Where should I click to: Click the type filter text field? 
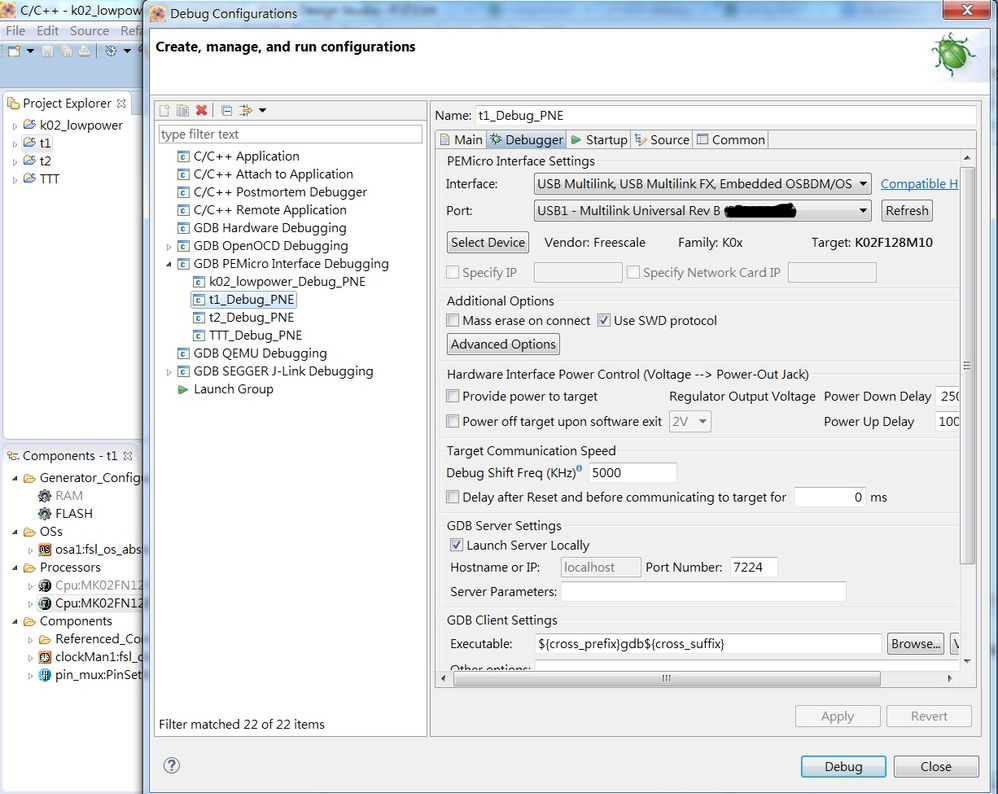coord(290,134)
